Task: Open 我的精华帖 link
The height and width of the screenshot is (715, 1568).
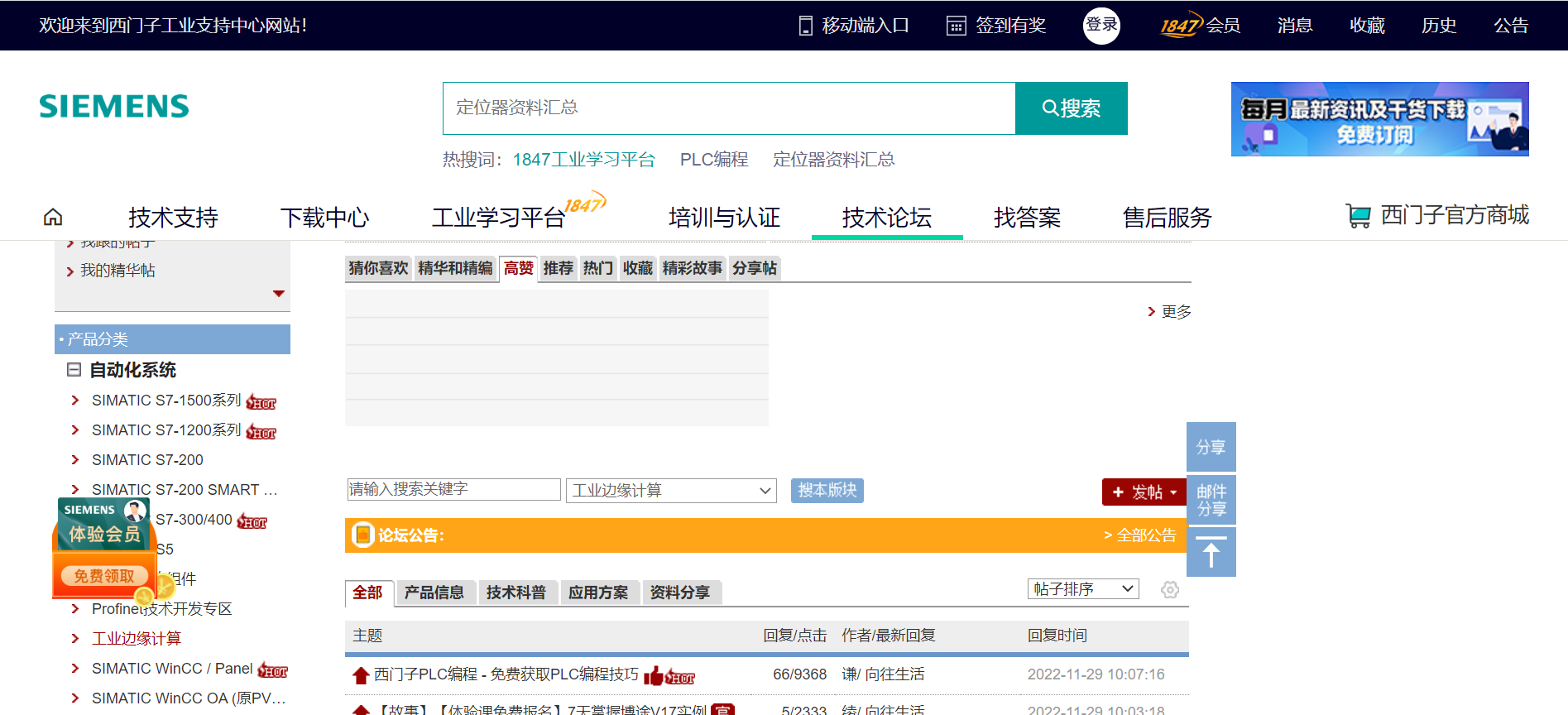Action: click(x=117, y=271)
